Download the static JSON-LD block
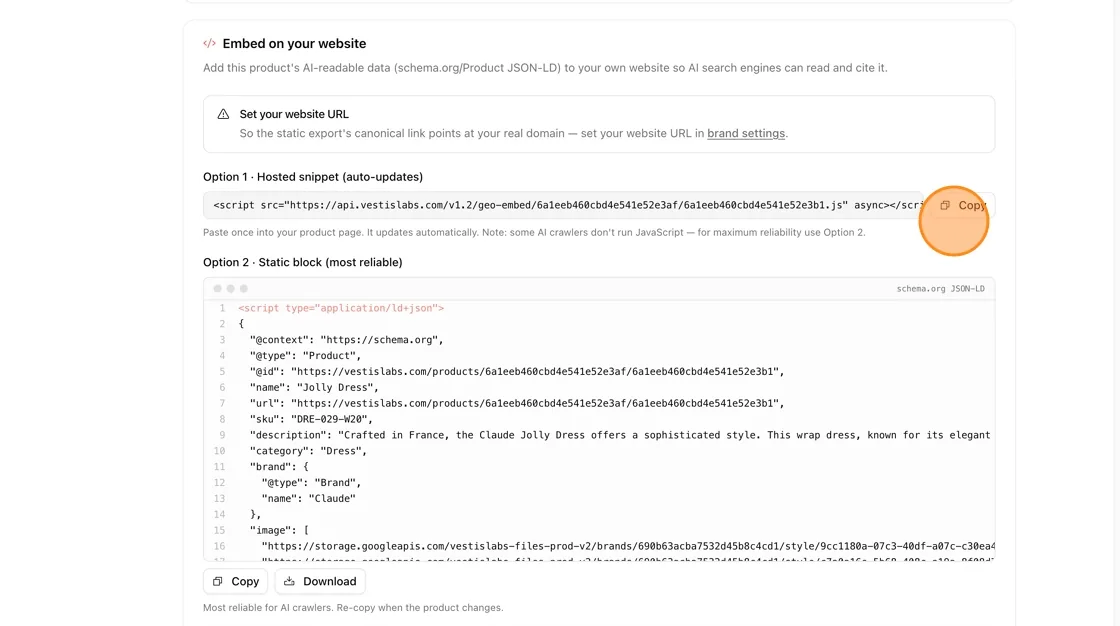1120x626 pixels. [x=320, y=582]
